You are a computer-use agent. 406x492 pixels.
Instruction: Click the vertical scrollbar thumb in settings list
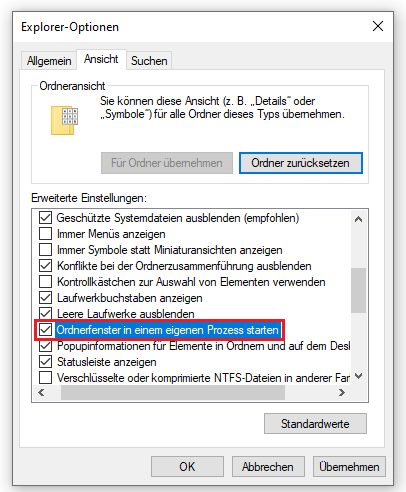[x=359, y=290]
